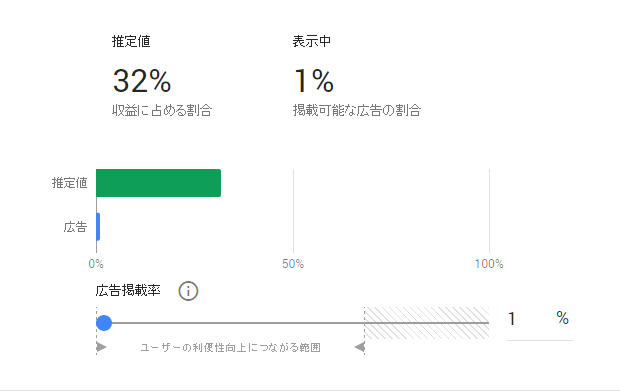This screenshot has height=391, width=620.
Task: Click the 32% estimated value figure
Action: coord(142,81)
